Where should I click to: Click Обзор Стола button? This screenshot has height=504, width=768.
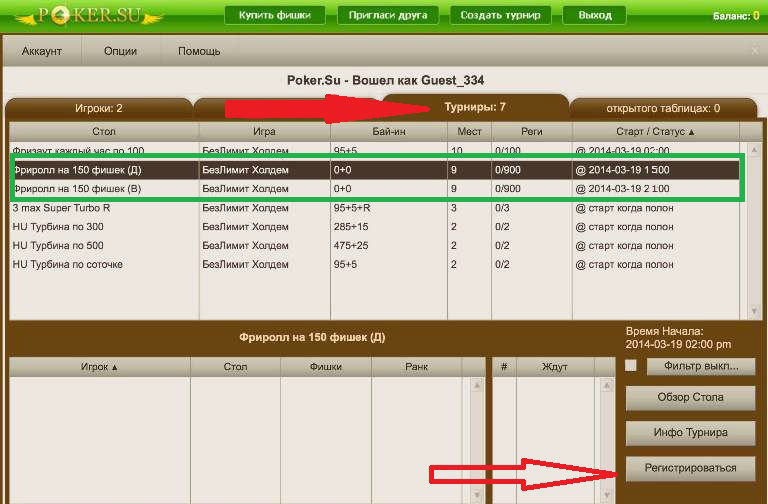tap(691, 398)
